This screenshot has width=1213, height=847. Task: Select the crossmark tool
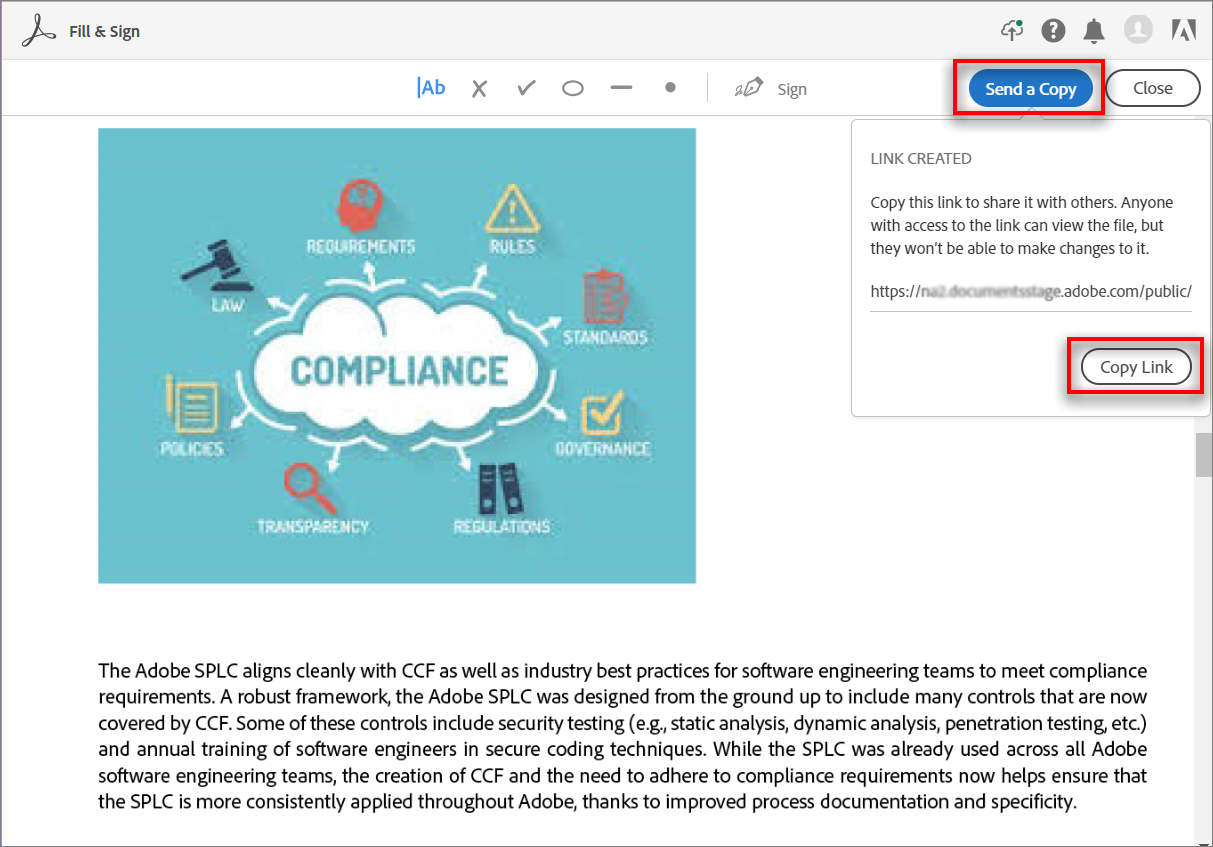pyautogui.click(x=479, y=88)
